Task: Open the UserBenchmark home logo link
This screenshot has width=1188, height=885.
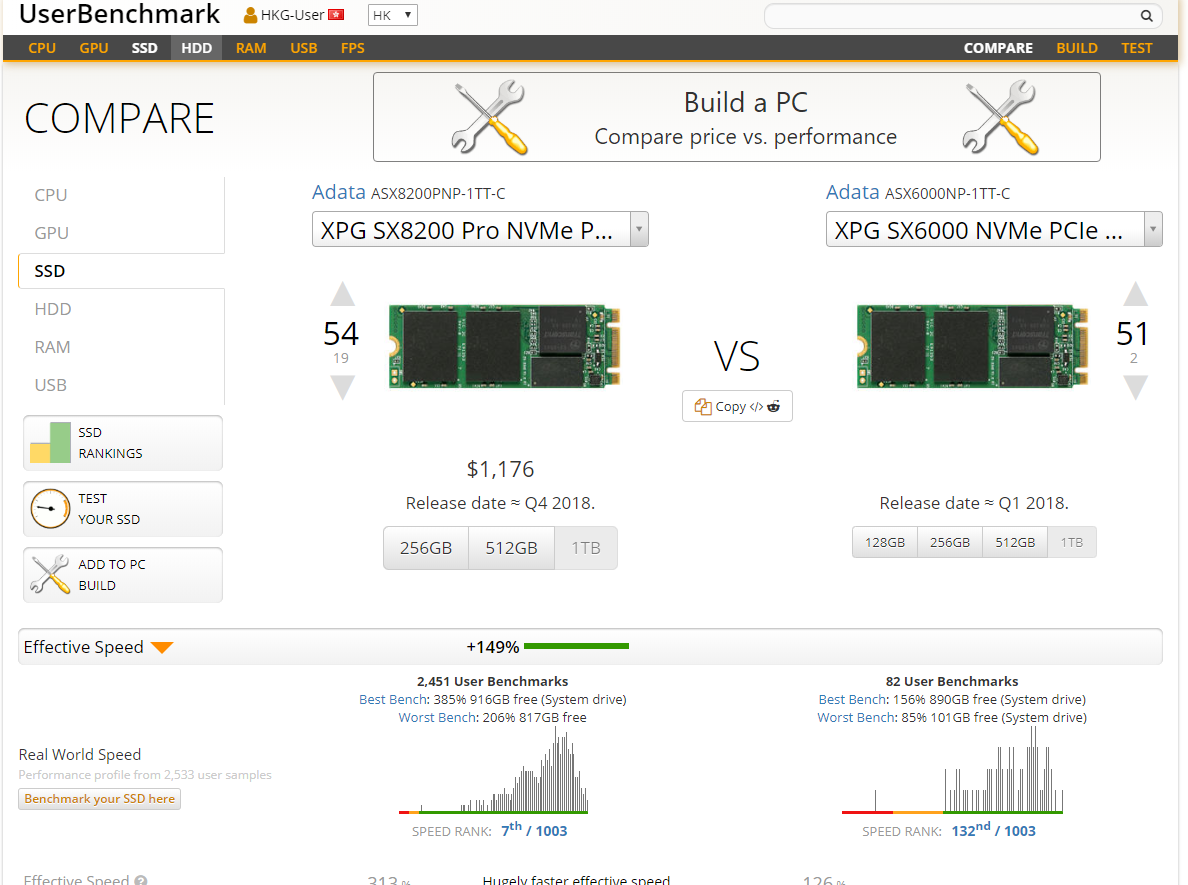Action: pos(120,14)
